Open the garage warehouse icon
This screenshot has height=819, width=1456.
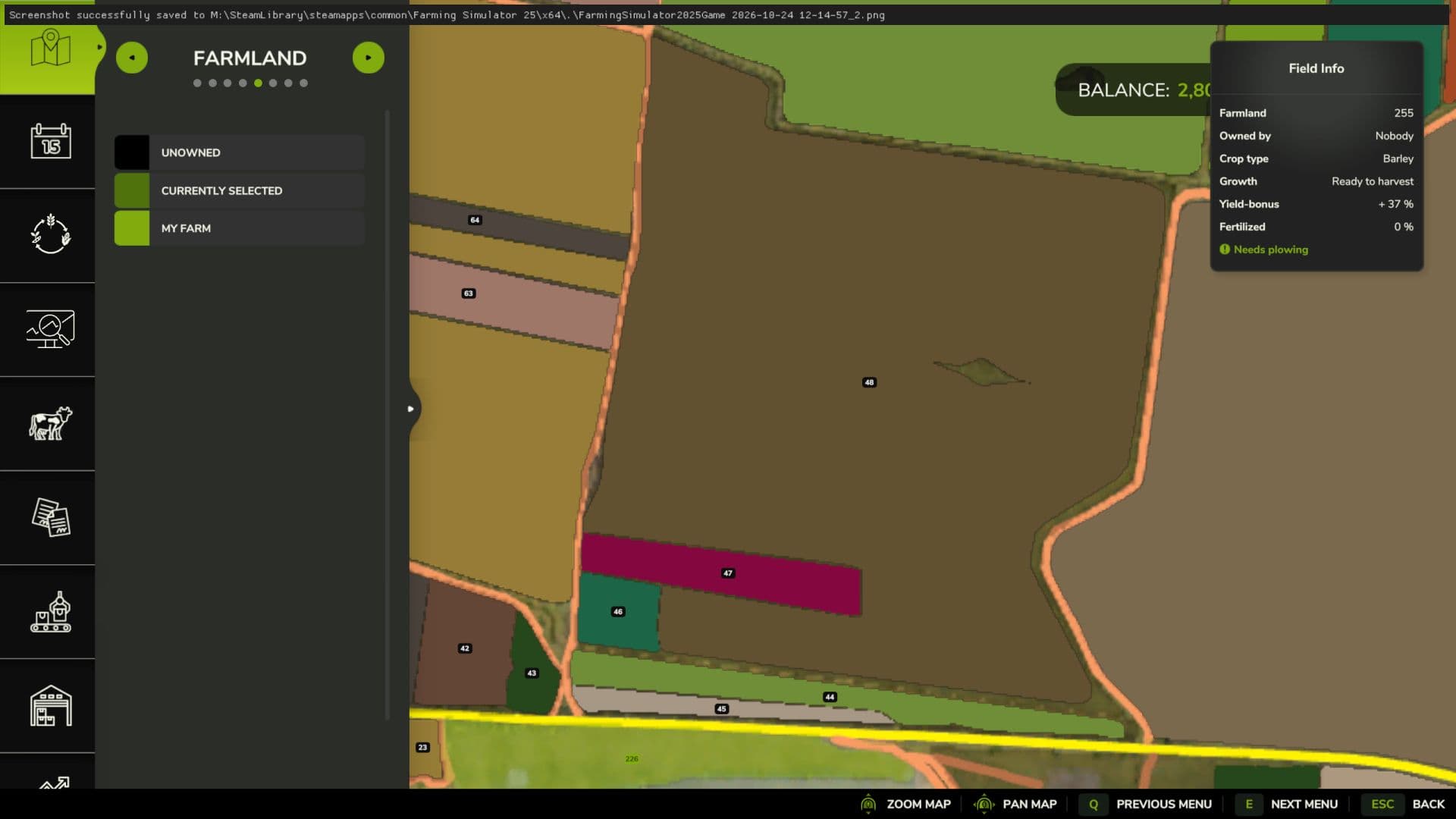[x=51, y=706]
